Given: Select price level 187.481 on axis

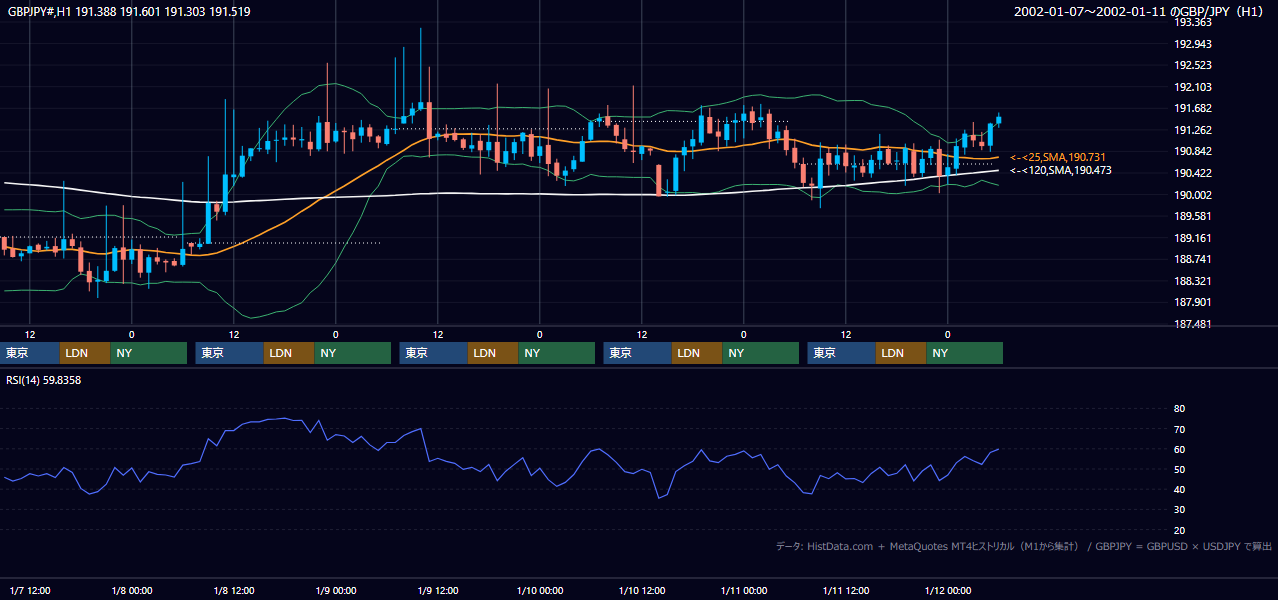Looking at the screenshot, I should click(x=1193, y=324).
